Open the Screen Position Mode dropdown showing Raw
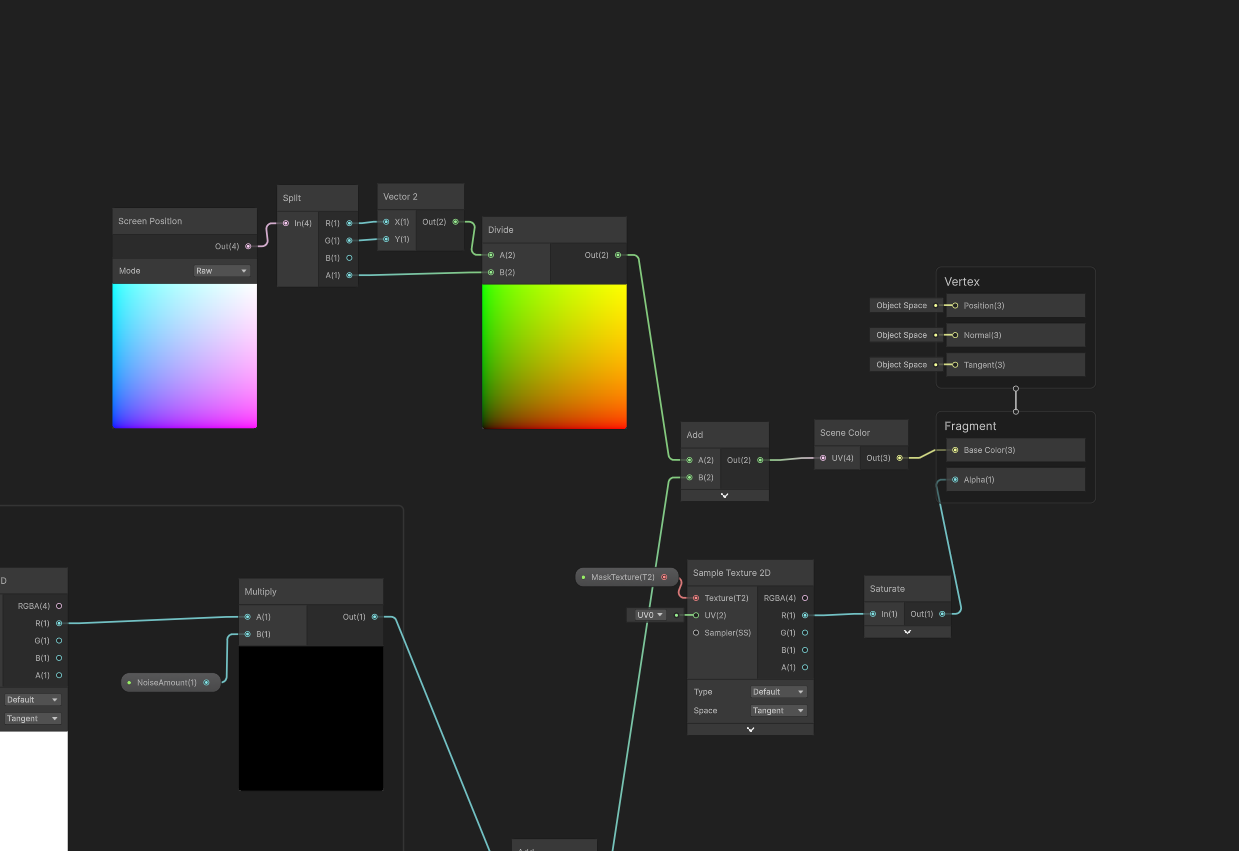 click(x=222, y=271)
